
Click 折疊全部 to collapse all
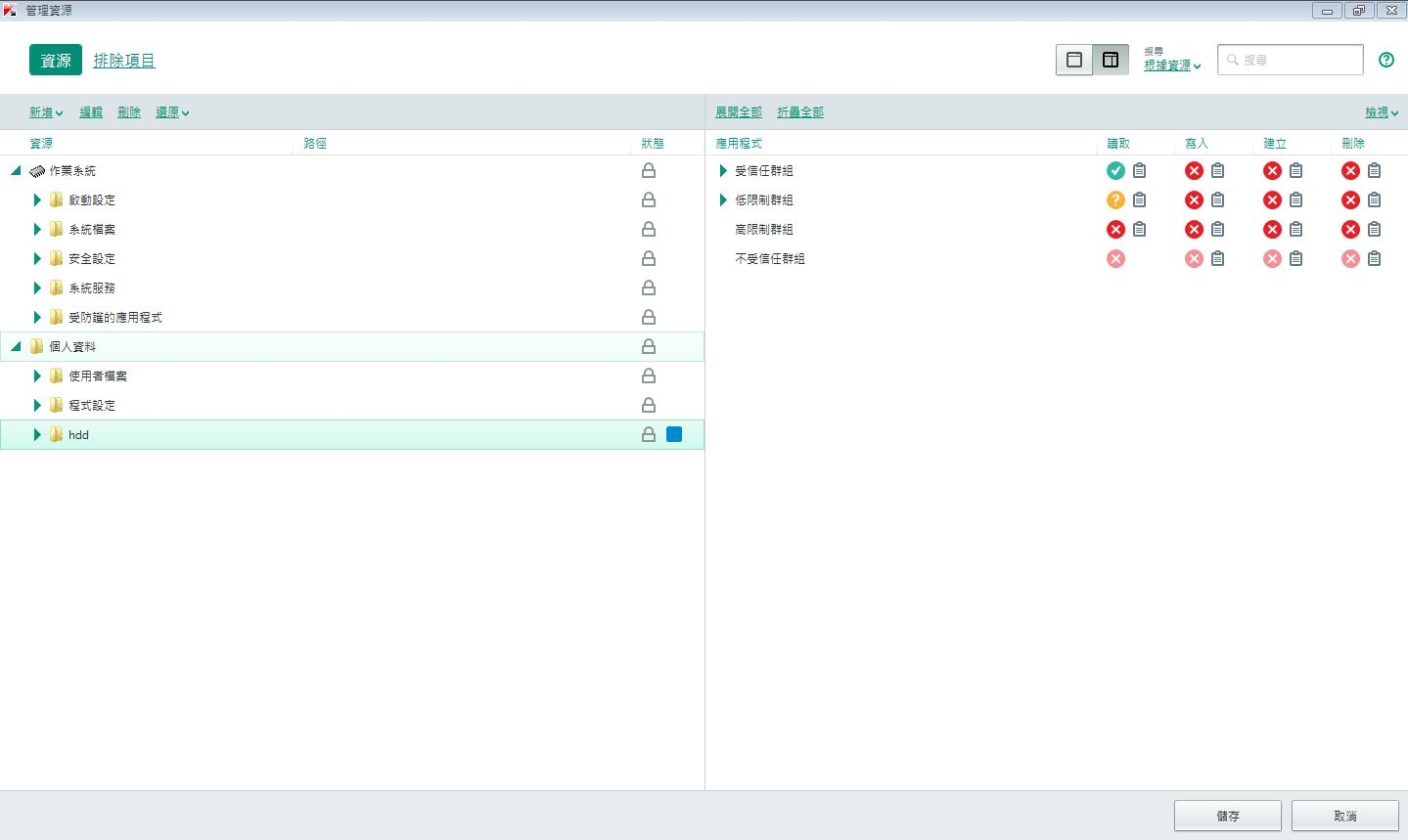pyautogui.click(x=800, y=112)
